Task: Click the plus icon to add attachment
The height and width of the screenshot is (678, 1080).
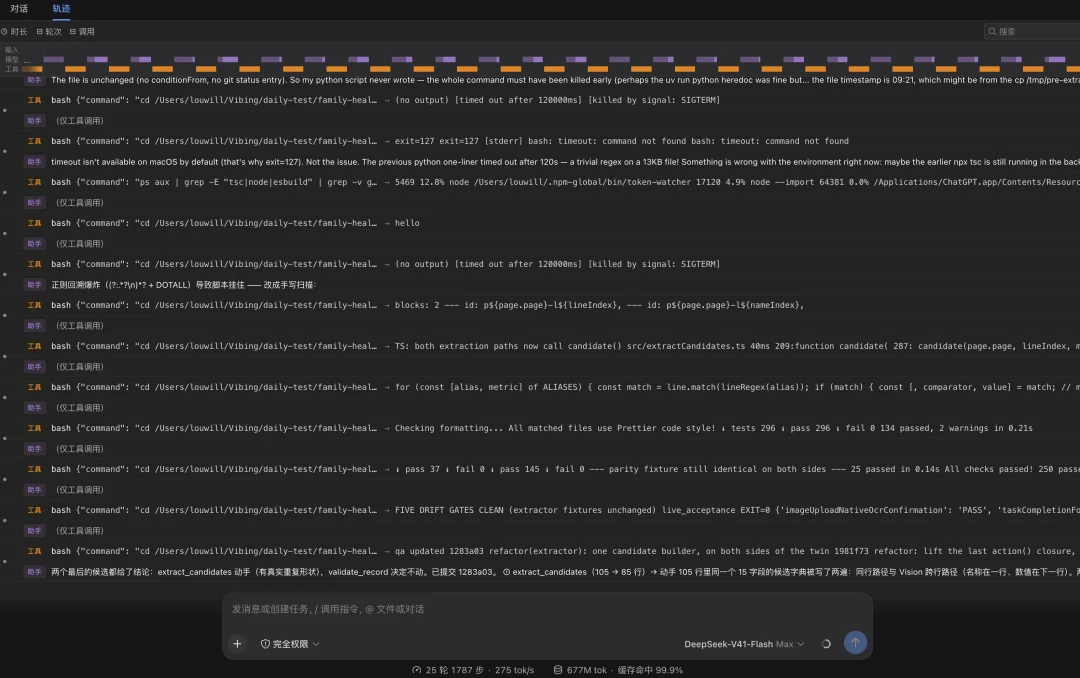Action: click(x=237, y=644)
